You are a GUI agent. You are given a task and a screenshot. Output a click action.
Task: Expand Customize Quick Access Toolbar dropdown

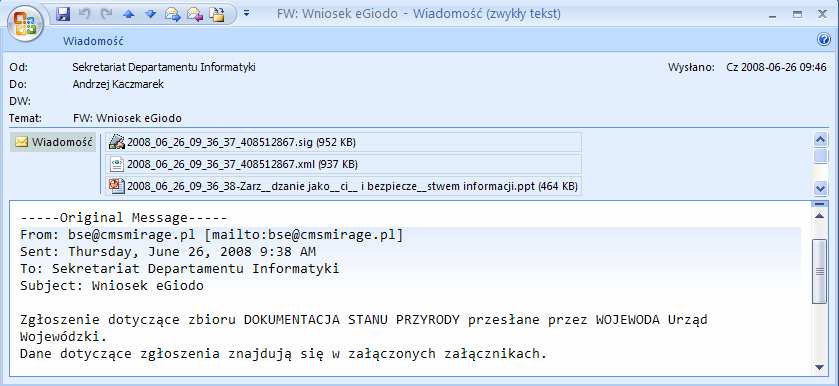(x=247, y=13)
